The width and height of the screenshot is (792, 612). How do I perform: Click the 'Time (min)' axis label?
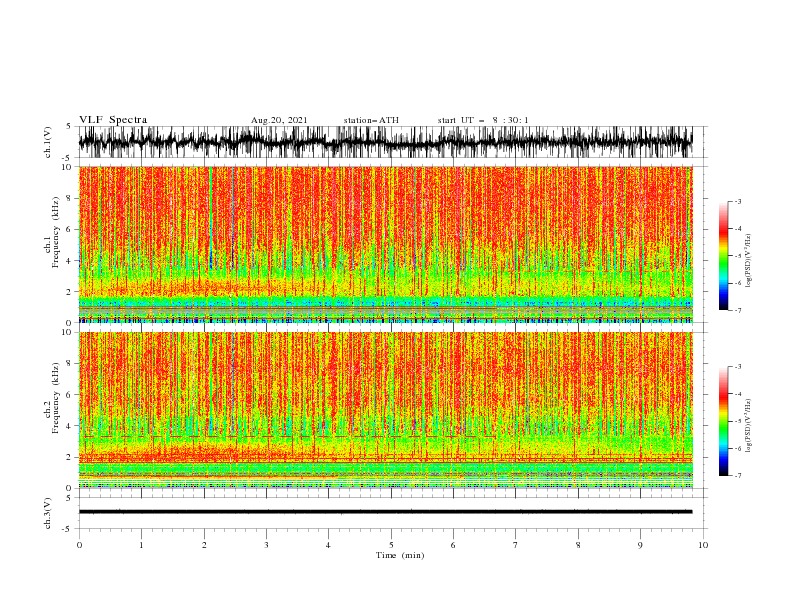[x=400, y=555]
